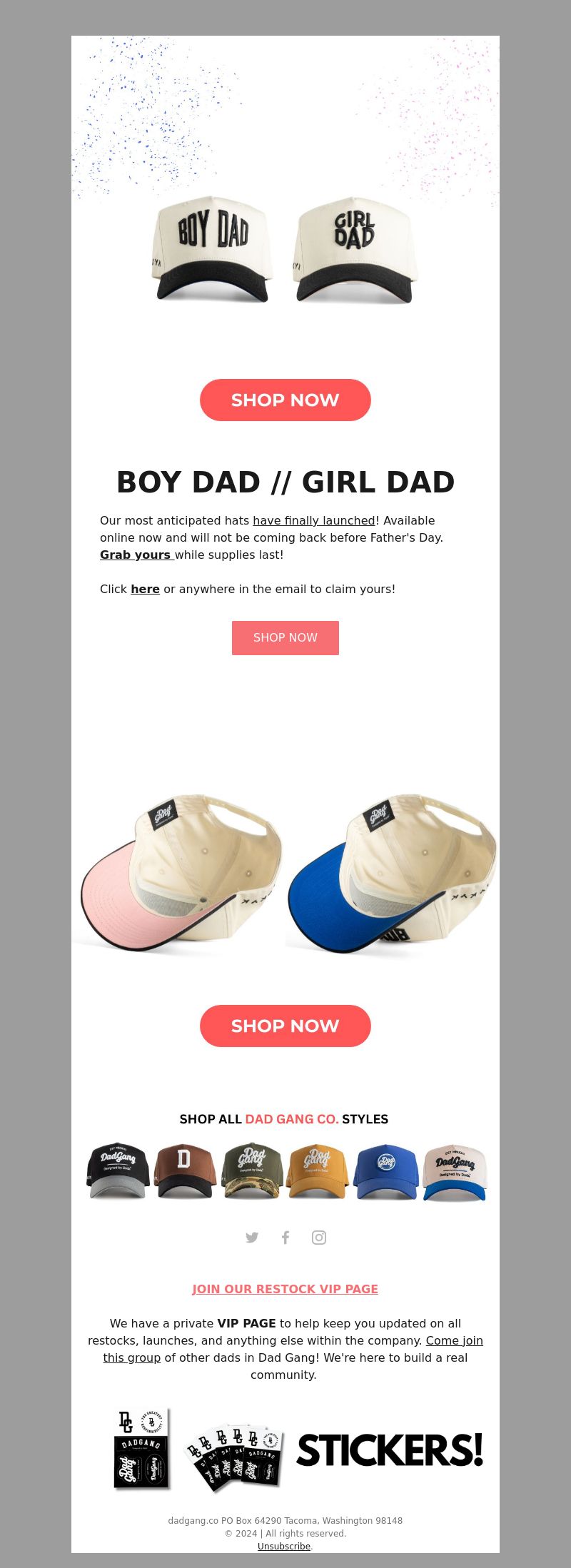This screenshot has width=571, height=1568.
Task: Select the pink underbrim hat photo
Action: pos(178,876)
